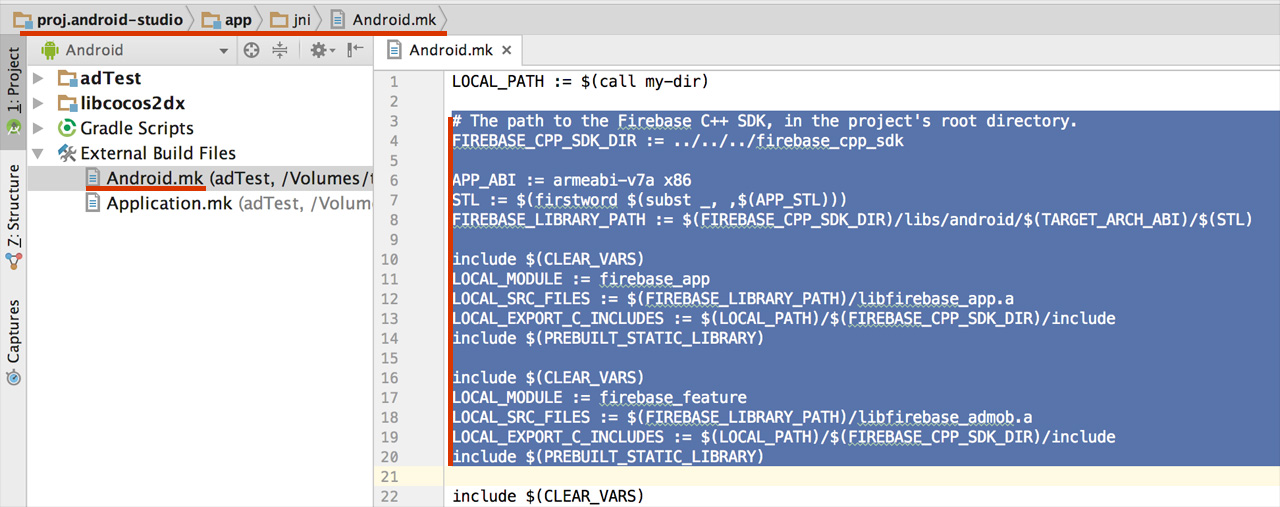Click the jni folder breadcrumb
Image resolution: width=1280 pixels, height=507 pixels.
tap(301, 19)
